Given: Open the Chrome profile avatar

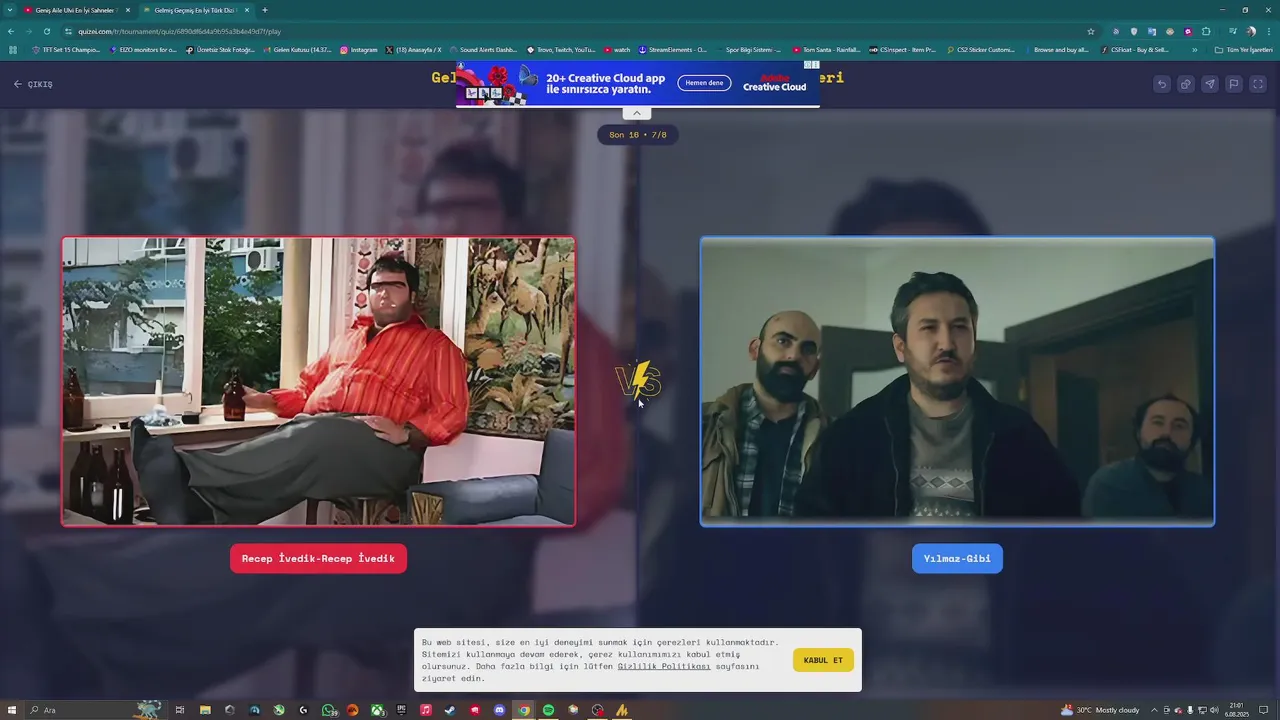Looking at the screenshot, I should point(1251,31).
